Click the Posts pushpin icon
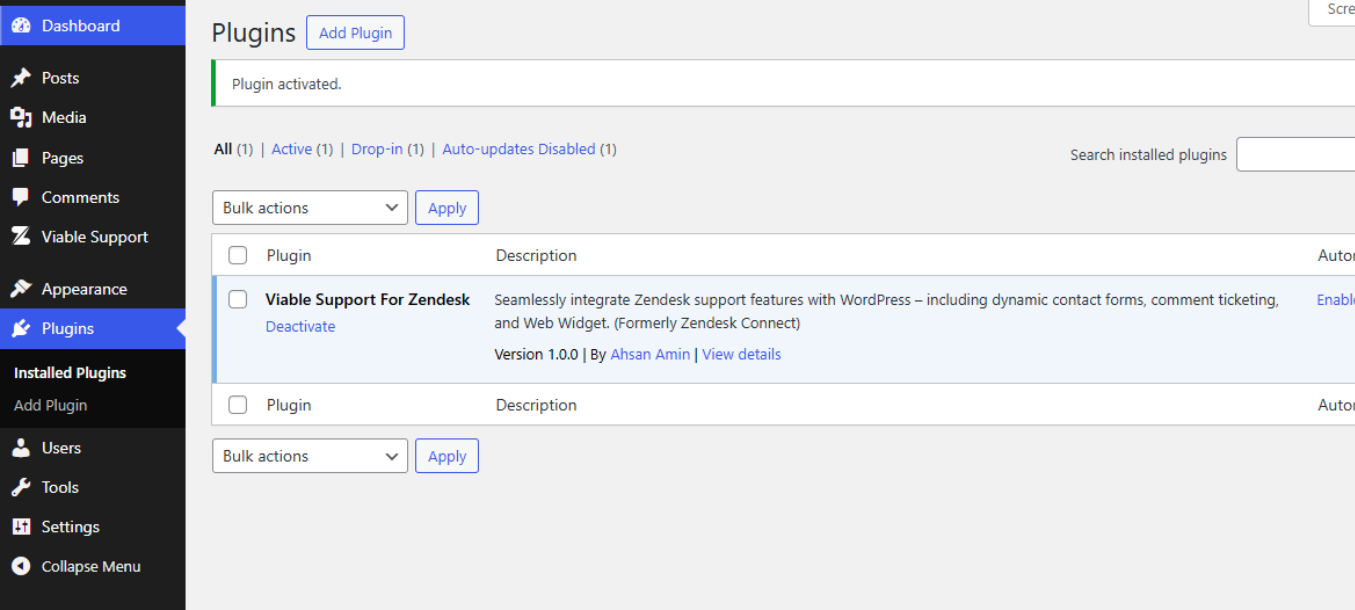The image size is (1355, 610). (x=21, y=78)
